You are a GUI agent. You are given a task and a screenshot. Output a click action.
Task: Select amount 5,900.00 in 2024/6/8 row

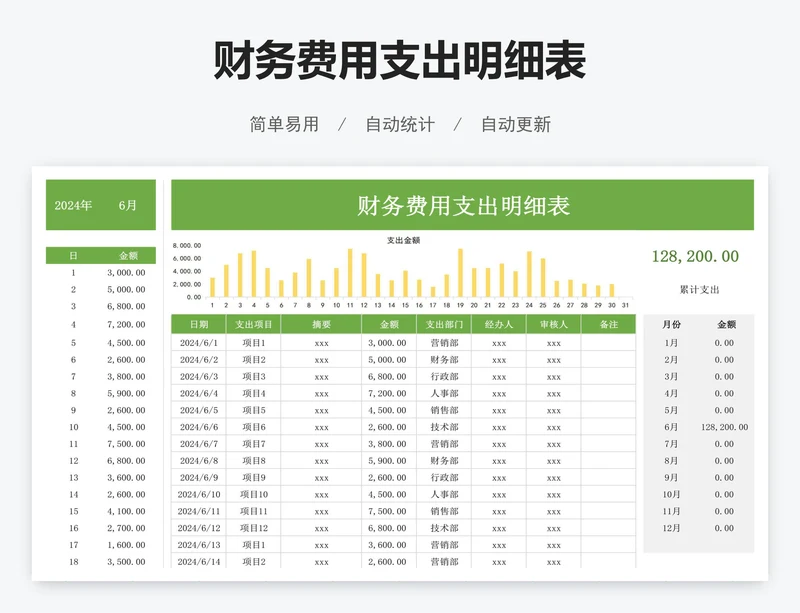(x=387, y=461)
